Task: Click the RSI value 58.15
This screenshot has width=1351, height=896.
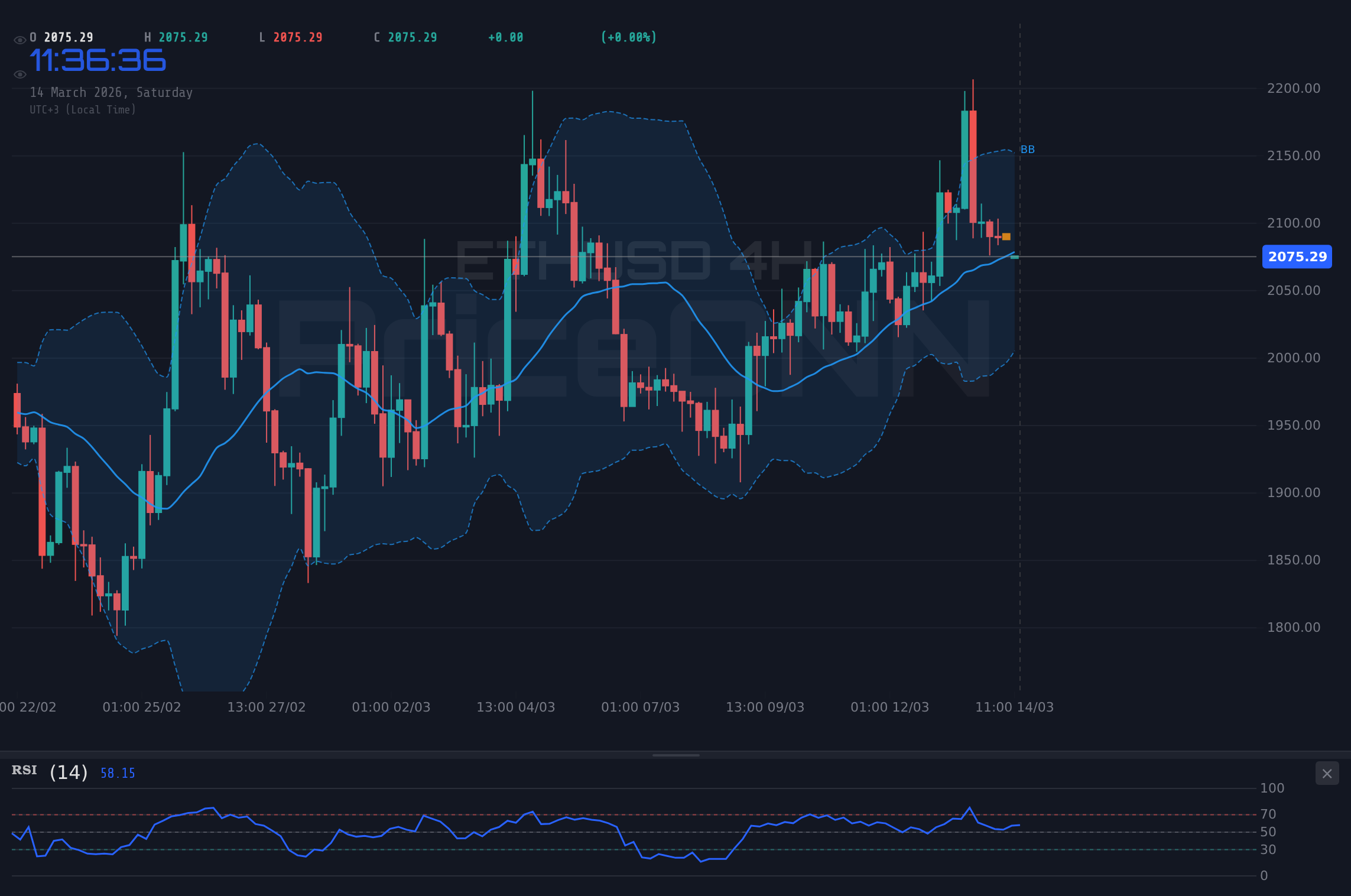Action: tap(117, 772)
